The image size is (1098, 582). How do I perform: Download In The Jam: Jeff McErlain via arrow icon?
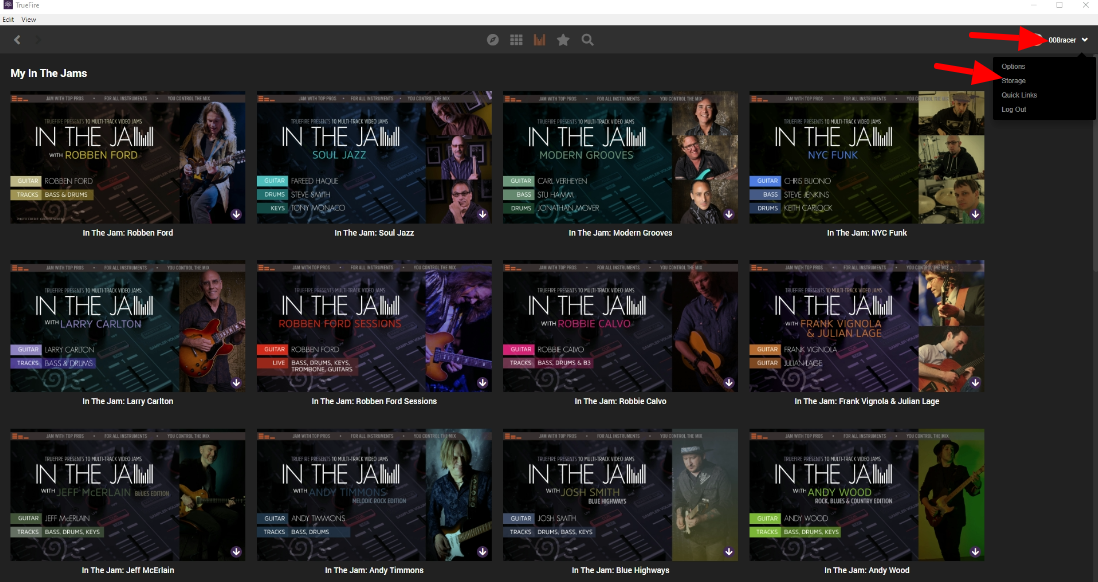point(236,552)
